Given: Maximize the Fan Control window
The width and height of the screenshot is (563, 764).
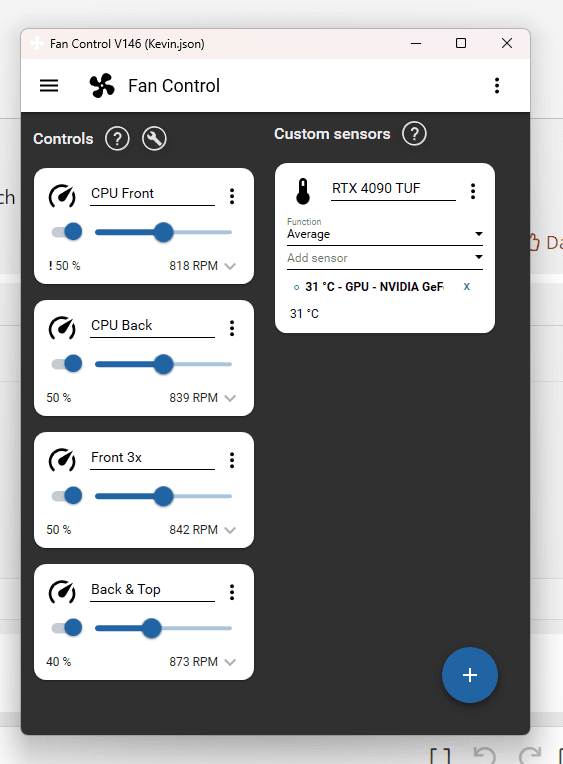Looking at the screenshot, I should 461,43.
